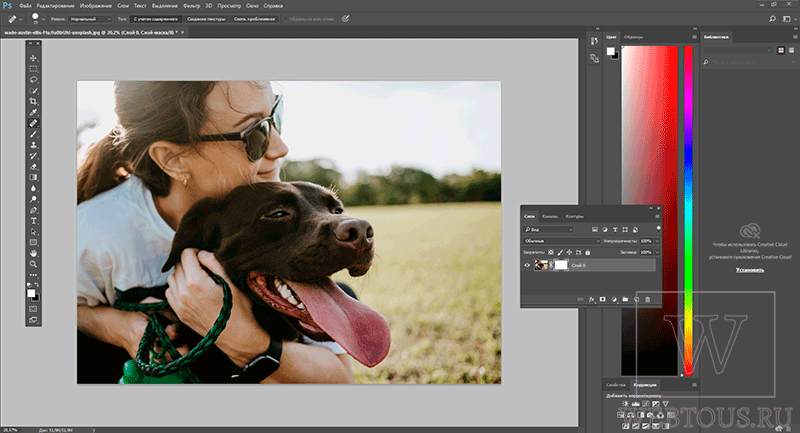The width and height of the screenshot is (800, 433).
Task: Open healing brush mode dropdown
Action: pyautogui.click(x=90, y=19)
